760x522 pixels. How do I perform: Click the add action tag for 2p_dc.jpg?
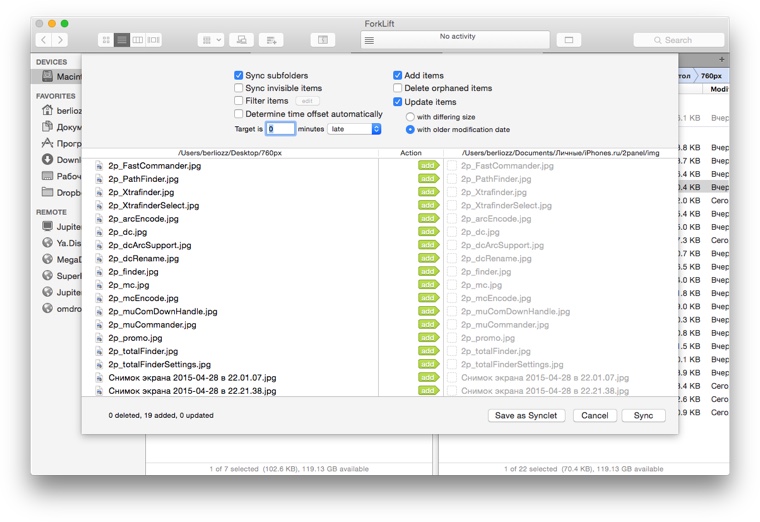pos(428,232)
